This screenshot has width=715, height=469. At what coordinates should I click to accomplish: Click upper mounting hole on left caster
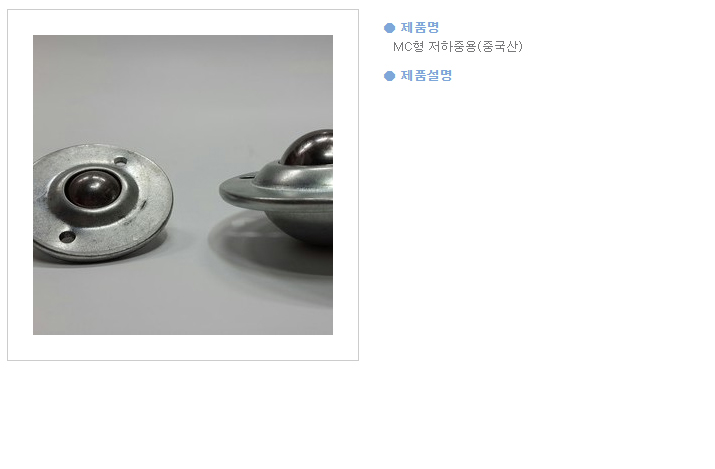120,160
